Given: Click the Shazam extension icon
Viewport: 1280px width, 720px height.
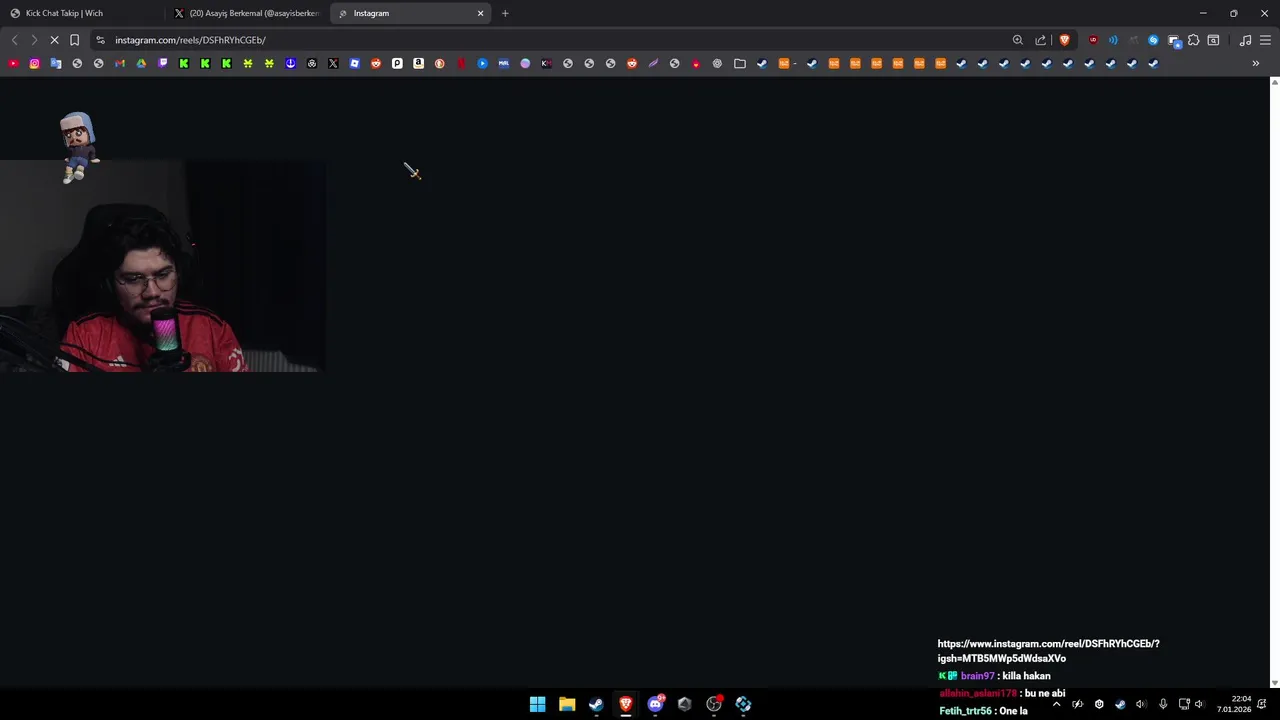Looking at the screenshot, I should [x=1153, y=40].
